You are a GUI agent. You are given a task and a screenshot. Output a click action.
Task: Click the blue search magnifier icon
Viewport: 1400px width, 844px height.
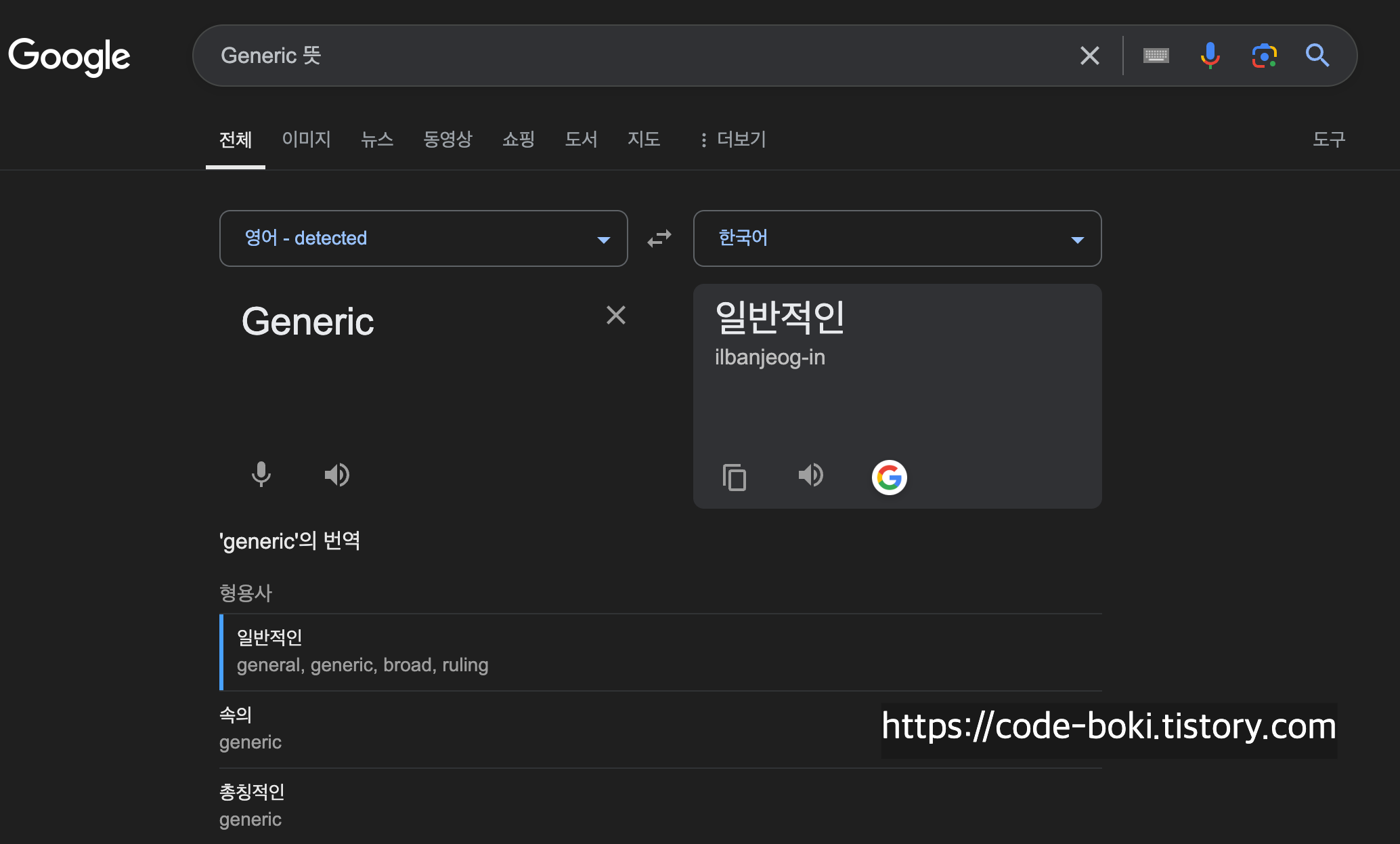pos(1317,56)
